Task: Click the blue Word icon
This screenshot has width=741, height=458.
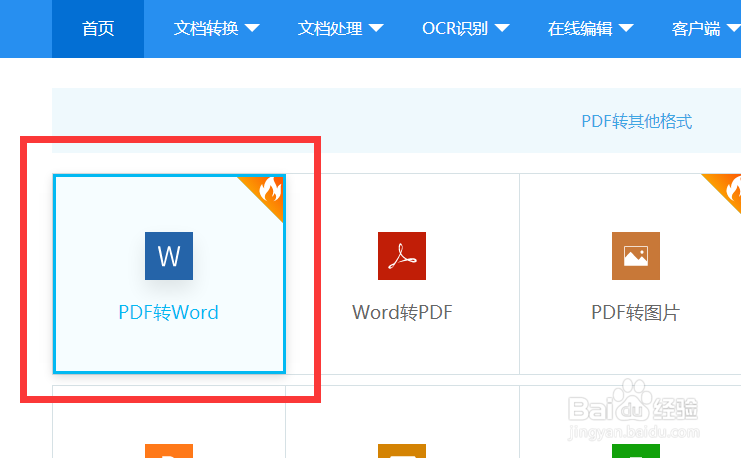Action: pos(169,256)
